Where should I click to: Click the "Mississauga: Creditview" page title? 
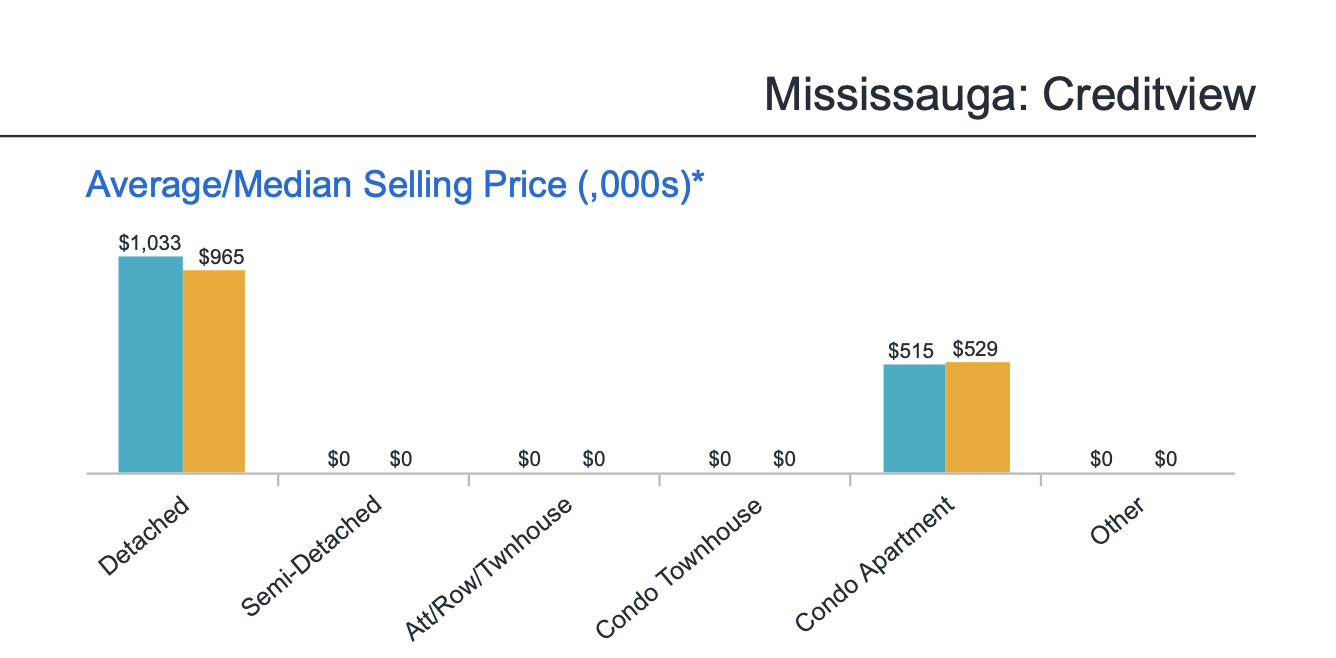[x=1009, y=96]
